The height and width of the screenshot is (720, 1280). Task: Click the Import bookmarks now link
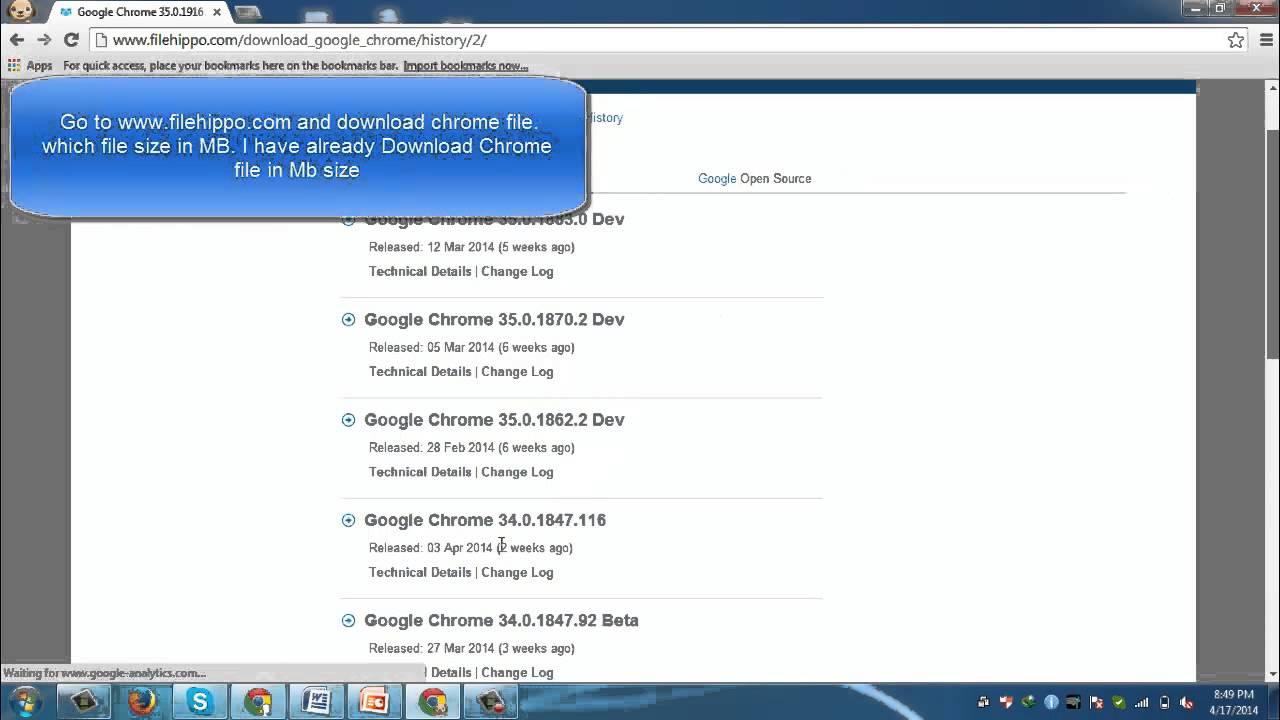coord(466,66)
